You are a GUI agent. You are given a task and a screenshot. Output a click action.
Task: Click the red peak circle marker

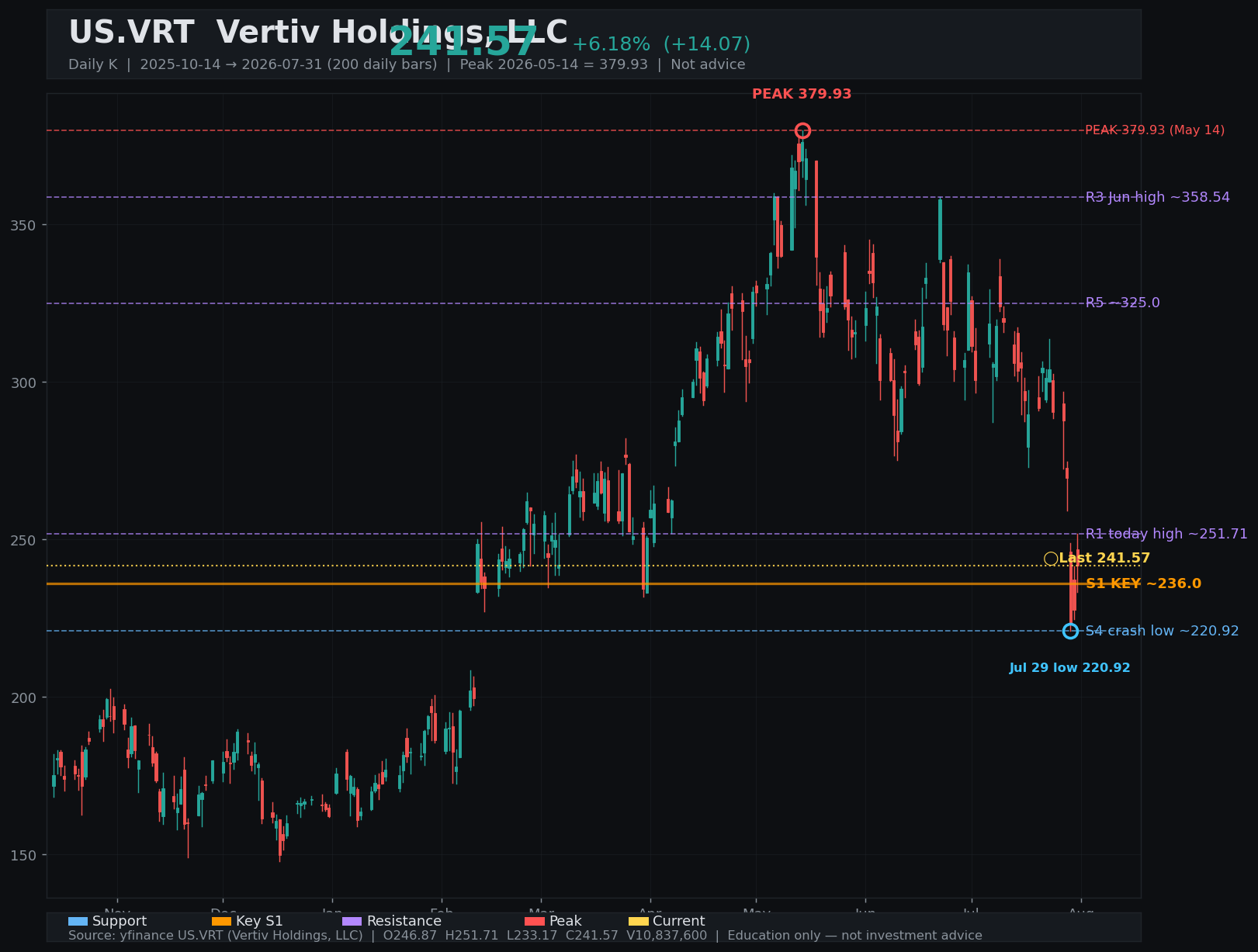802,130
